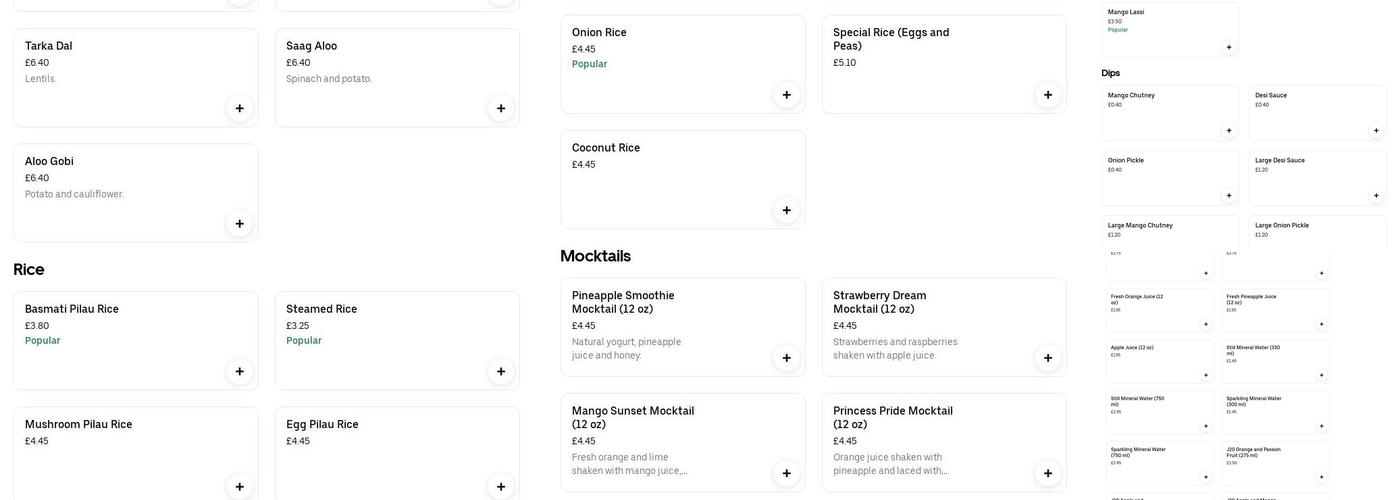The height and width of the screenshot is (500, 1400).
Task: Add Mango Lassi with the plus icon
Action: (x=1229, y=47)
